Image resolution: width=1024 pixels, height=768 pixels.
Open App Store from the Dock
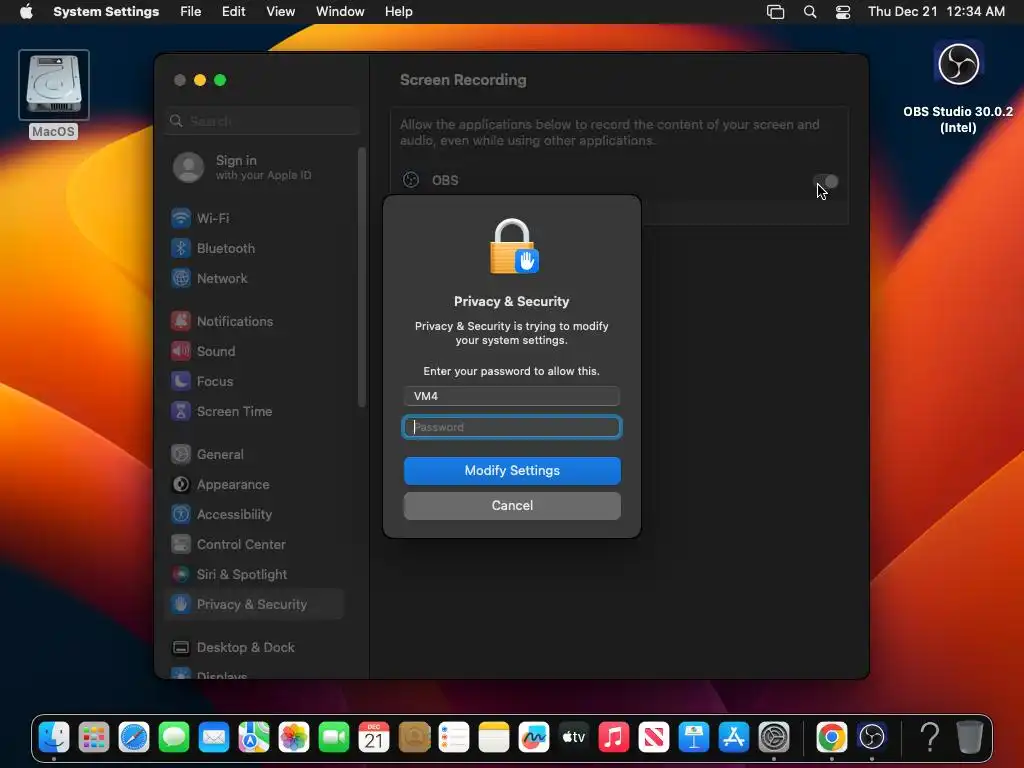coord(733,737)
